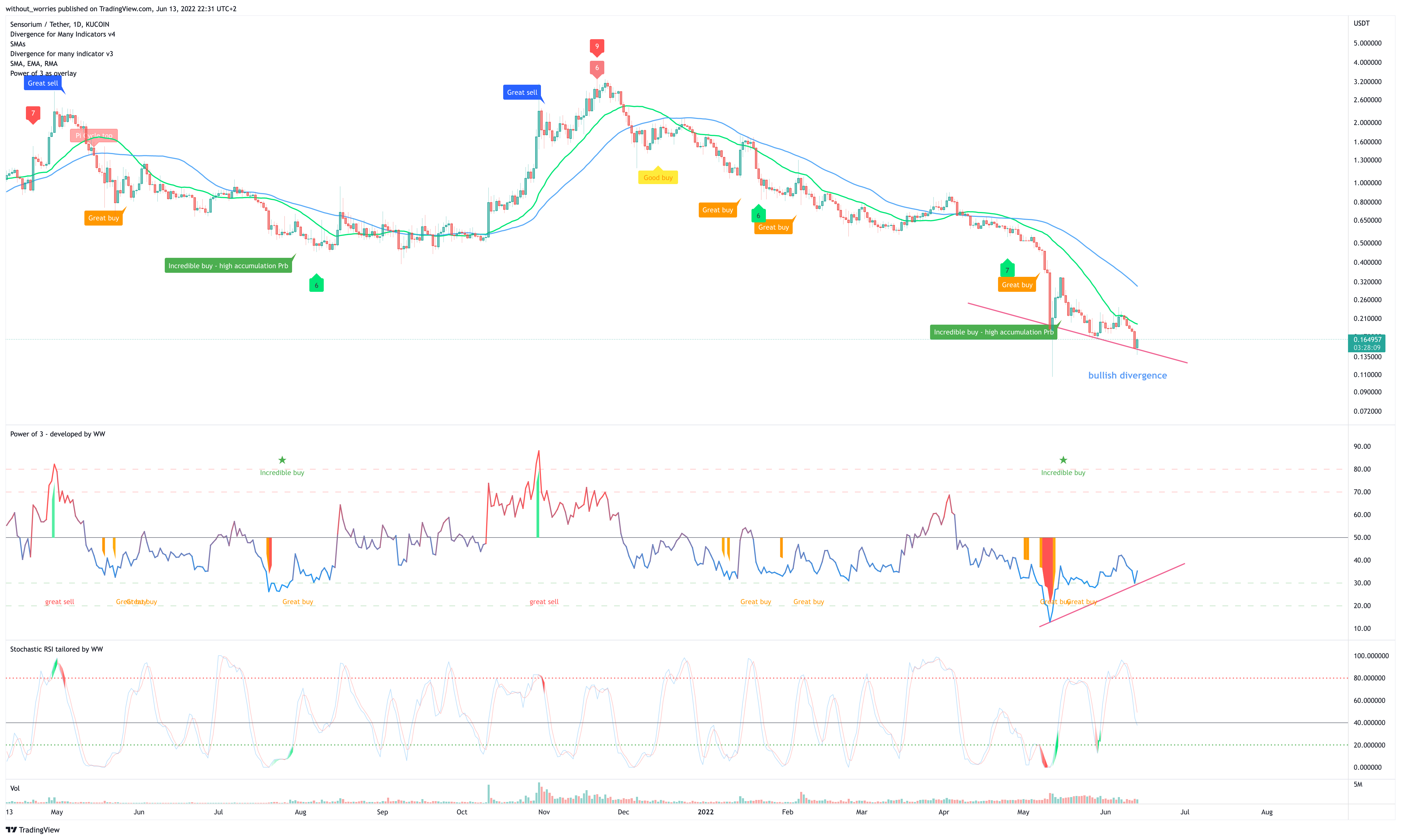Click the 100.000000 Stochastic RSI axis value
The height and width of the screenshot is (840, 1401).
(x=1370, y=656)
